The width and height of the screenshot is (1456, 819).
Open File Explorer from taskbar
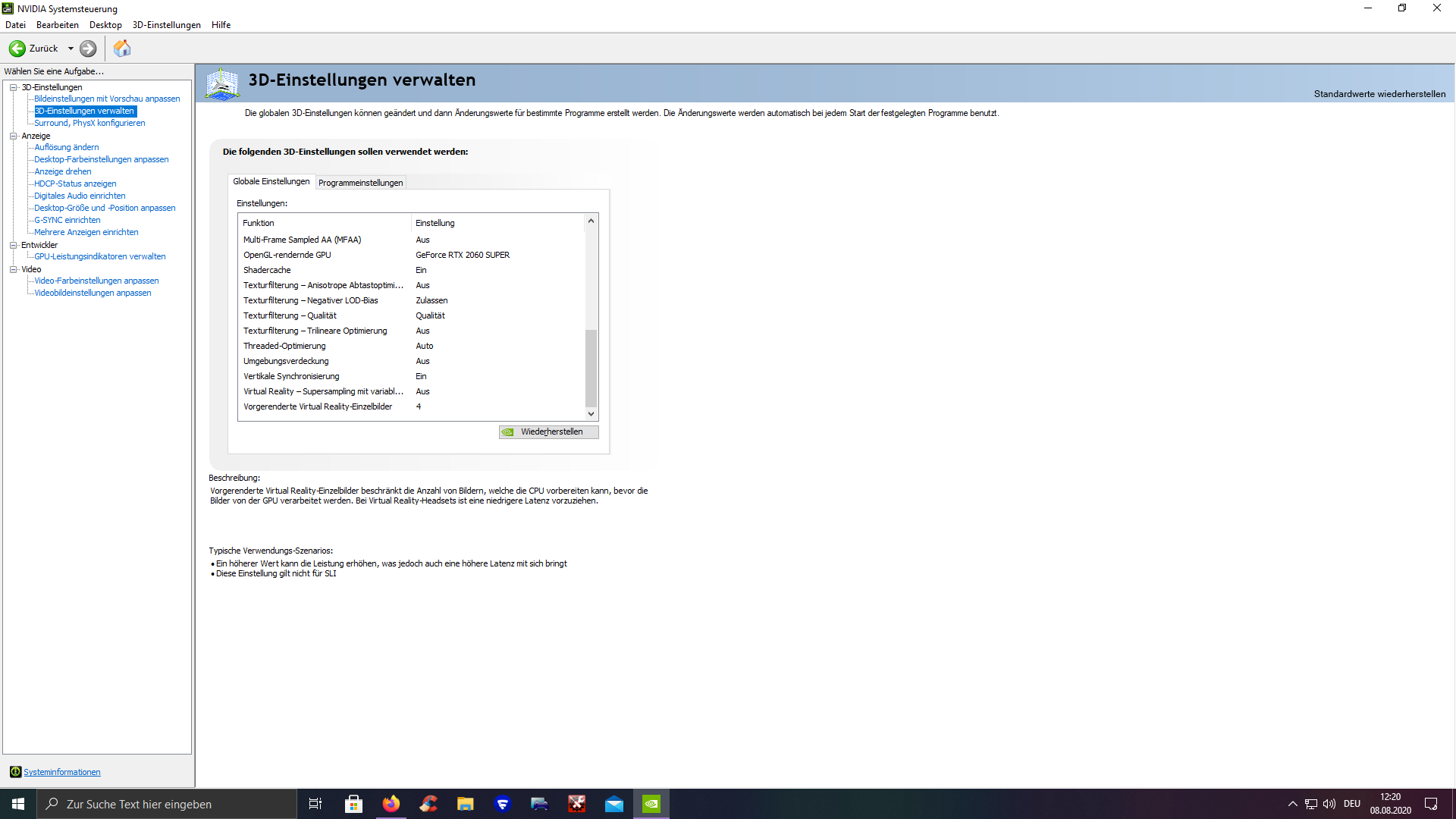[465, 804]
